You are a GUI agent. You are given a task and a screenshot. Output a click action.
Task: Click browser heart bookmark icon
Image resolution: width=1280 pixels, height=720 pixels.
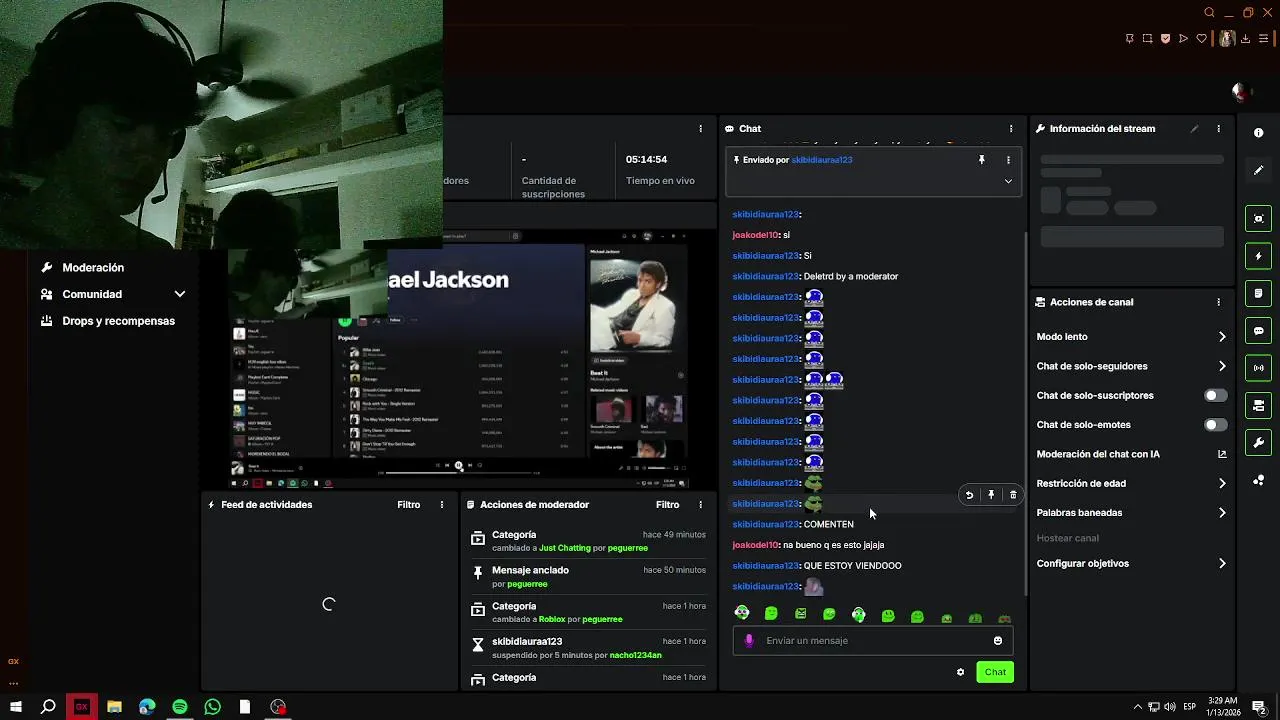tap(1201, 39)
